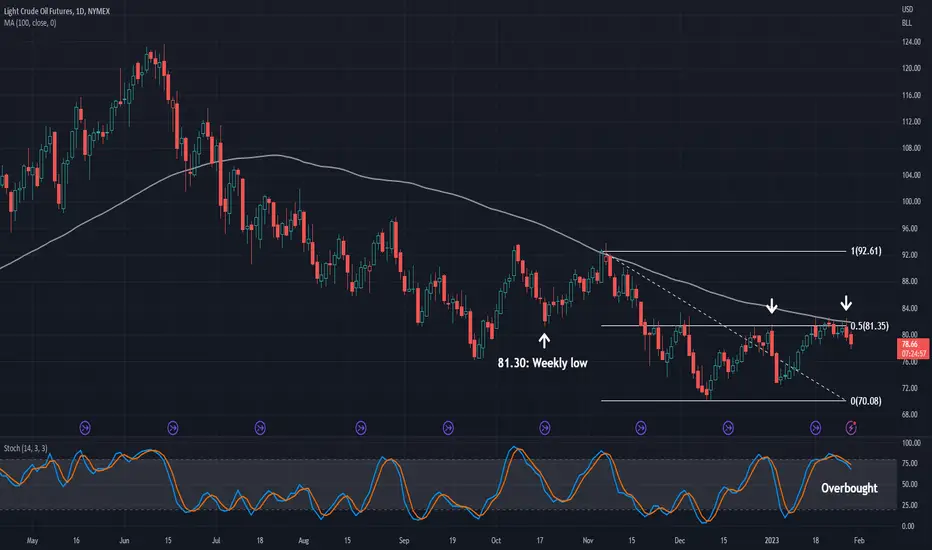Open the event marker above Jan 18
This screenshot has height=550, width=932.
(x=816, y=428)
